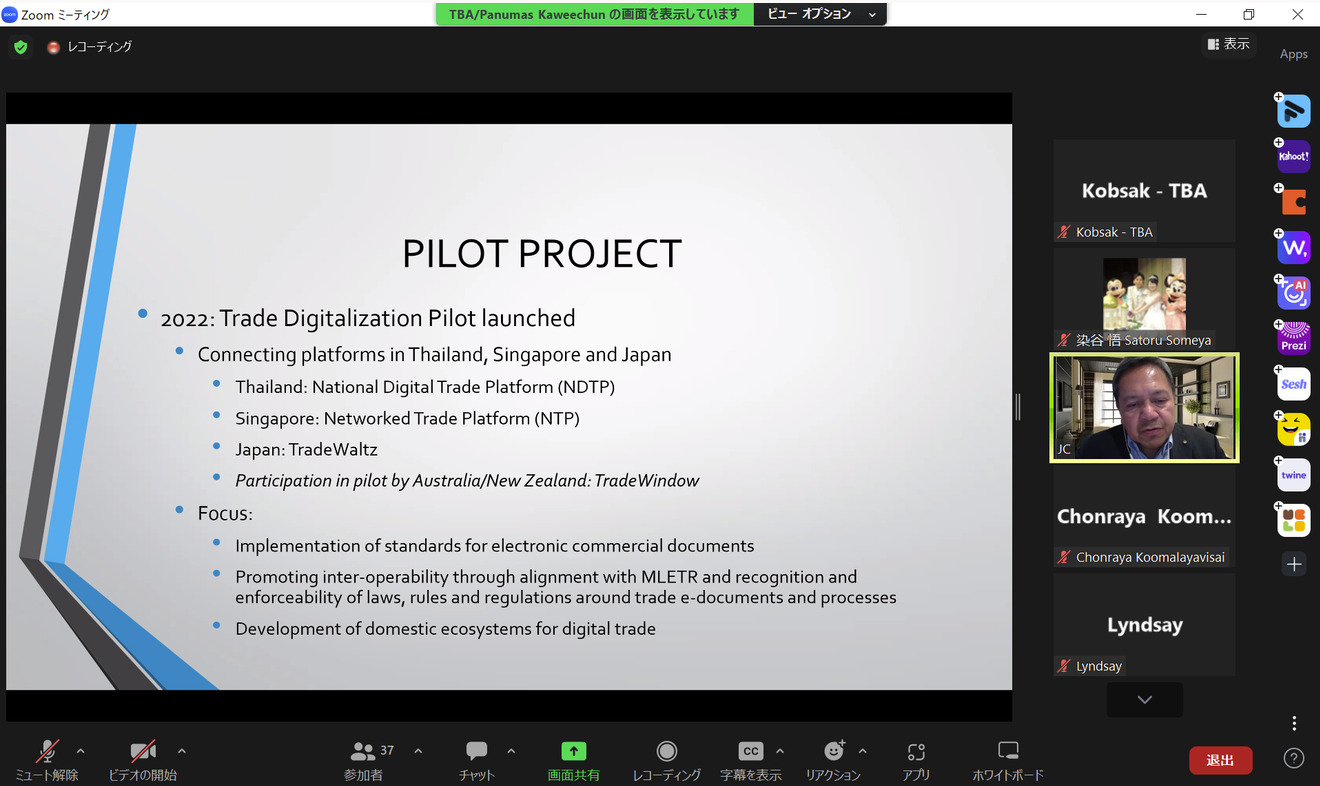This screenshot has height=786, width=1320.
Task: Click '2022: Trade Digitalization Pilot launched' text
Action: (368, 319)
